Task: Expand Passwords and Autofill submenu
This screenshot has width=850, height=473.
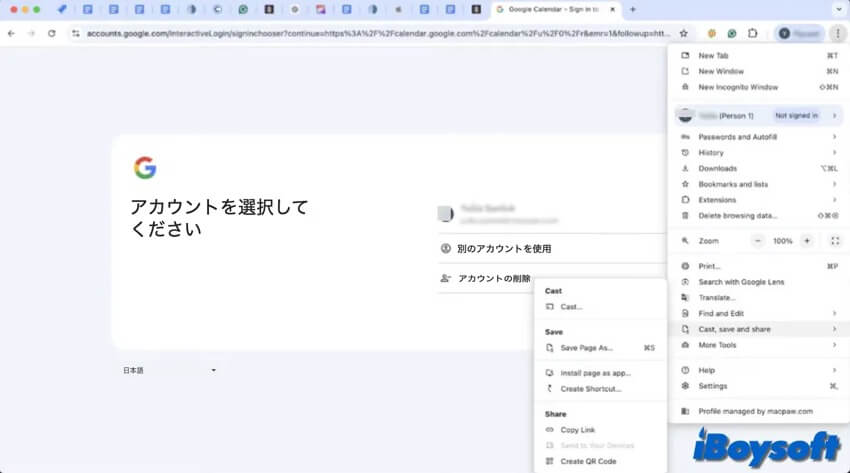Action: (x=759, y=137)
